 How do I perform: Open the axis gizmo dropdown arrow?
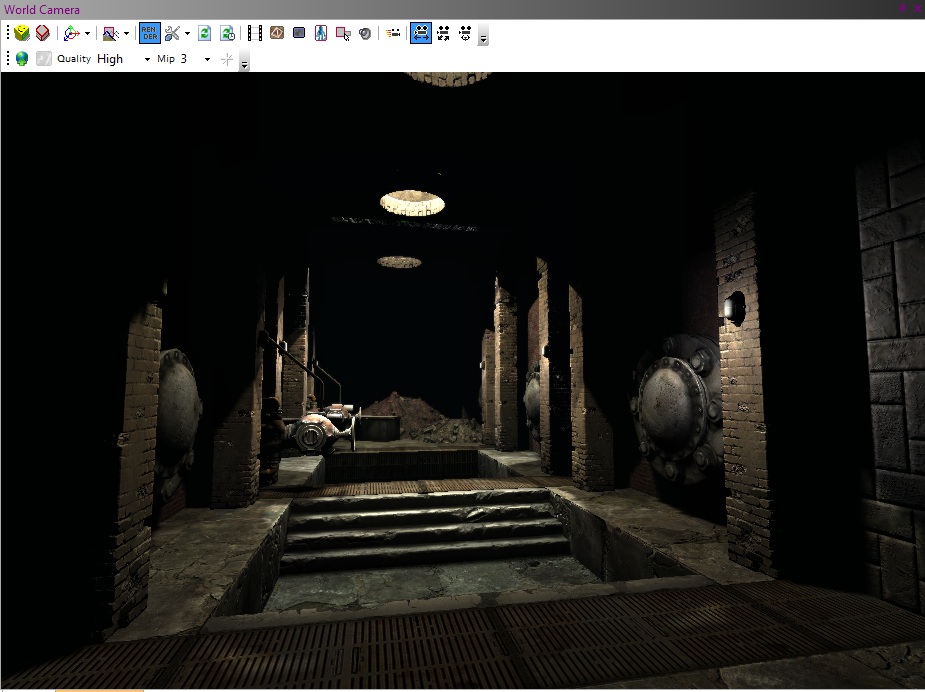click(x=87, y=34)
